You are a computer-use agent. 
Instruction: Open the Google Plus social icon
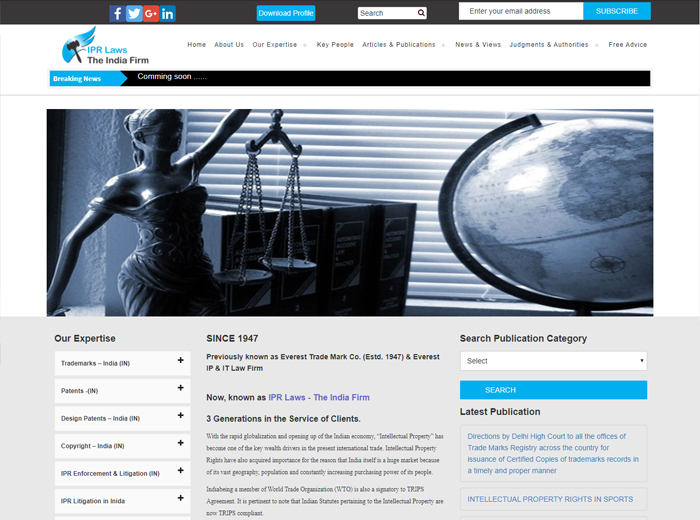(151, 13)
